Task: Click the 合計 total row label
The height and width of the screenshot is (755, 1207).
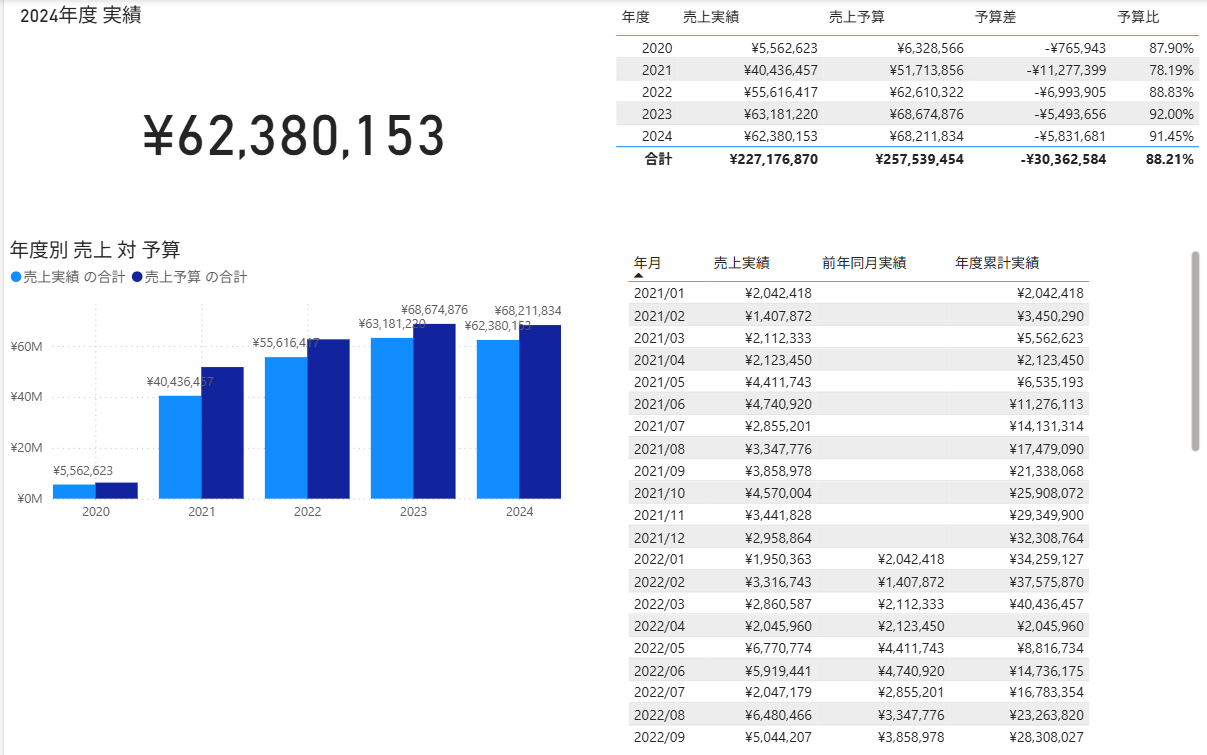Action: click(658, 159)
